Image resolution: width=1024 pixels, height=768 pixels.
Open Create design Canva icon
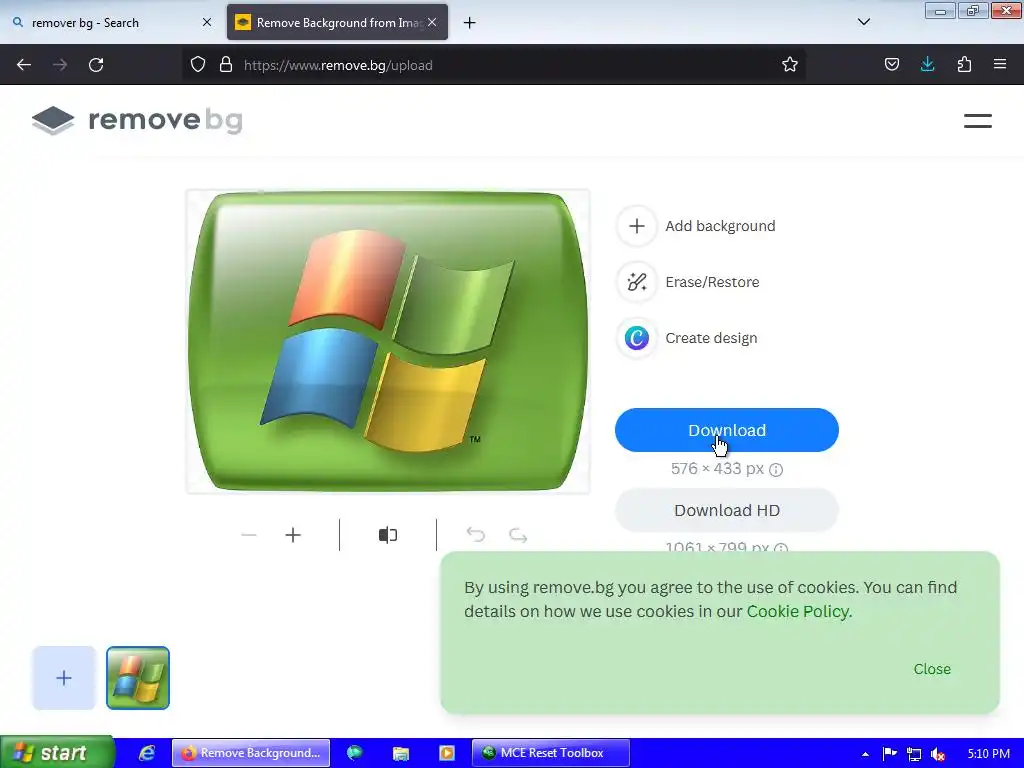coord(637,338)
